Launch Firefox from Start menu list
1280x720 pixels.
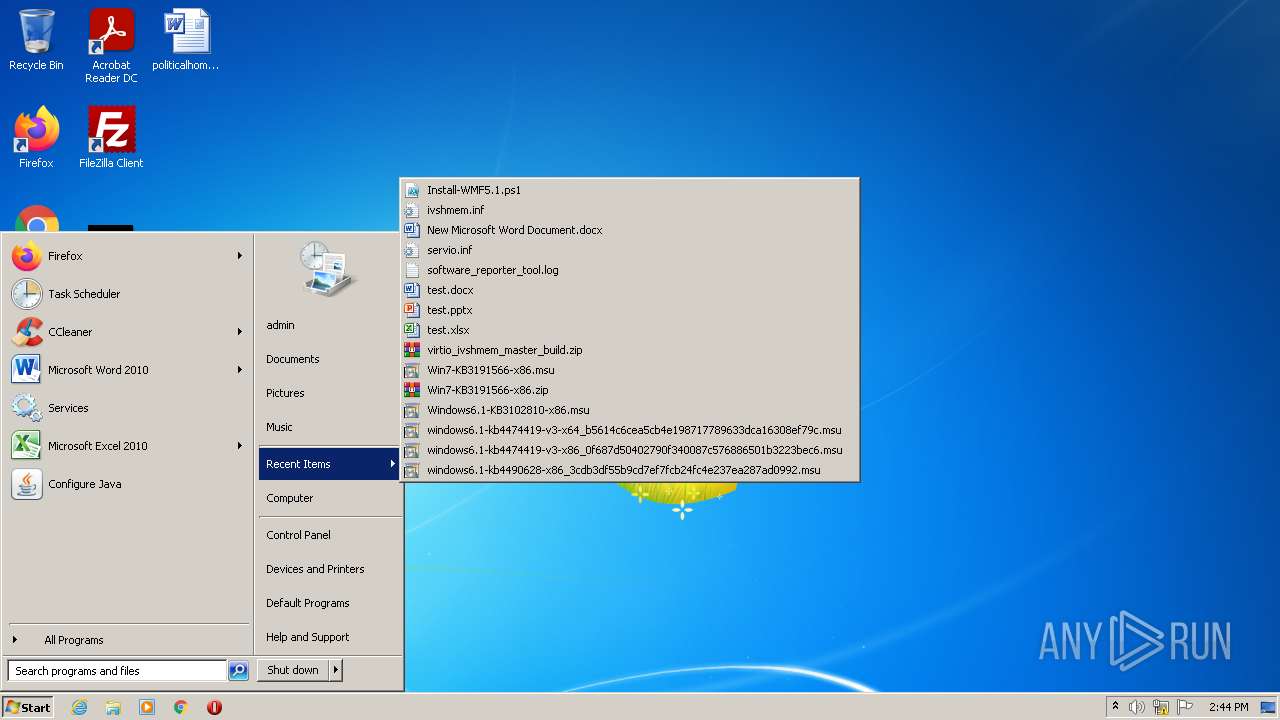[127, 256]
